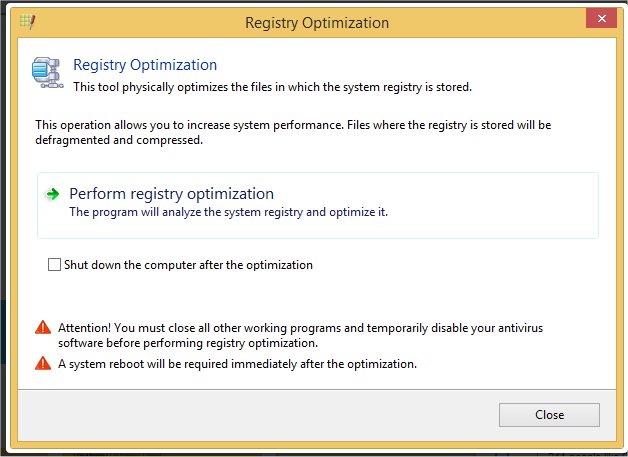Click the 'Registry Optimization' window title text

(x=316, y=21)
